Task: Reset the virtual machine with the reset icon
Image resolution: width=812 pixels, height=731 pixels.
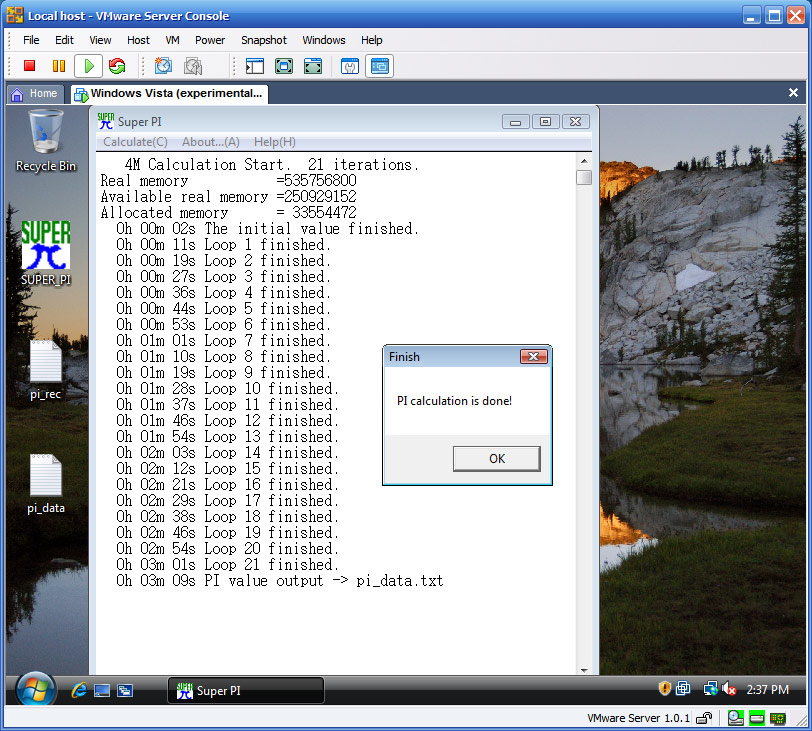Action: click(118, 66)
